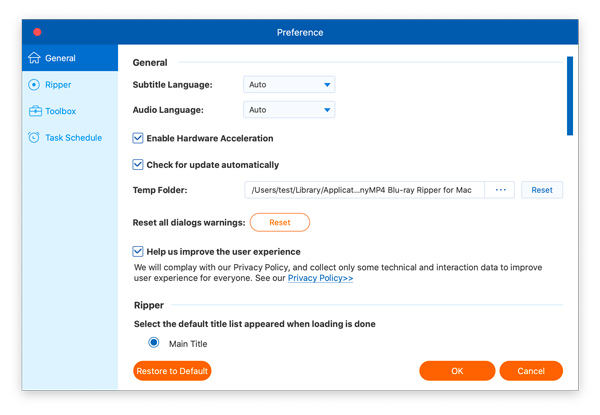The image size is (600, 415).
Task: Toggle Help us improve the user experience
Action: tap(138, 252)
